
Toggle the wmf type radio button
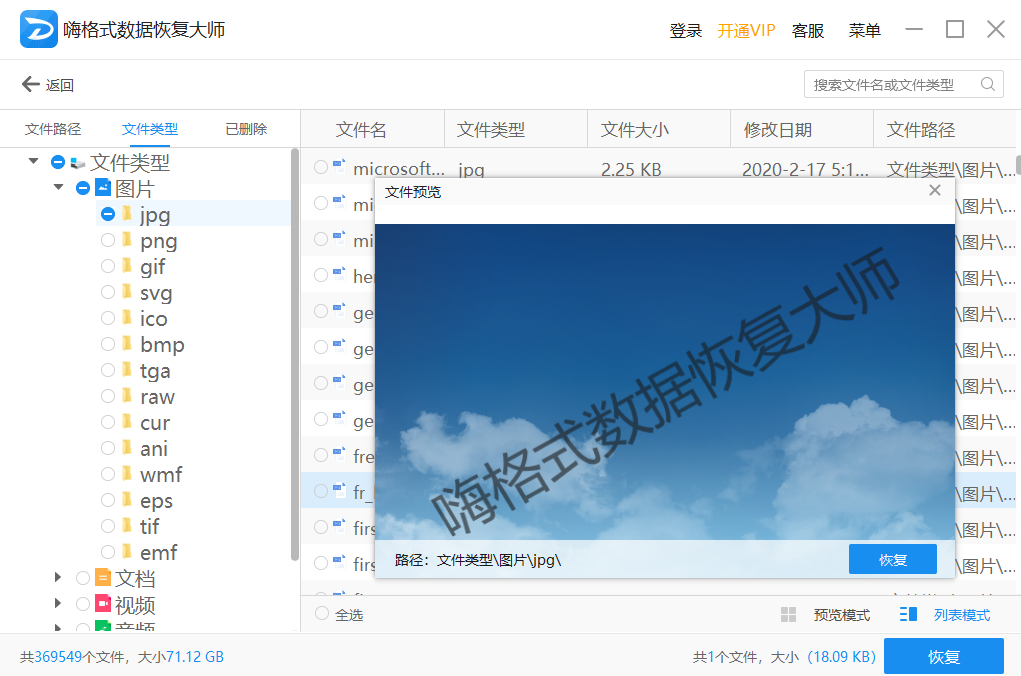(108, 474)
